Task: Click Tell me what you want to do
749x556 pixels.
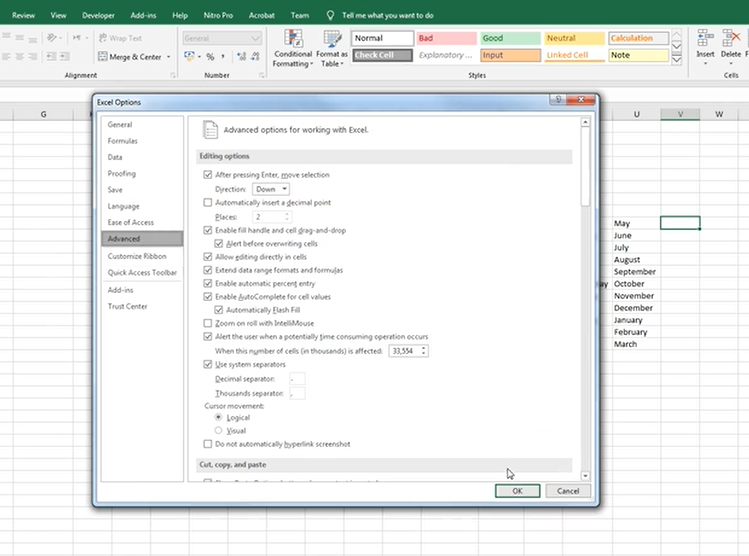Action: [387, 15]
